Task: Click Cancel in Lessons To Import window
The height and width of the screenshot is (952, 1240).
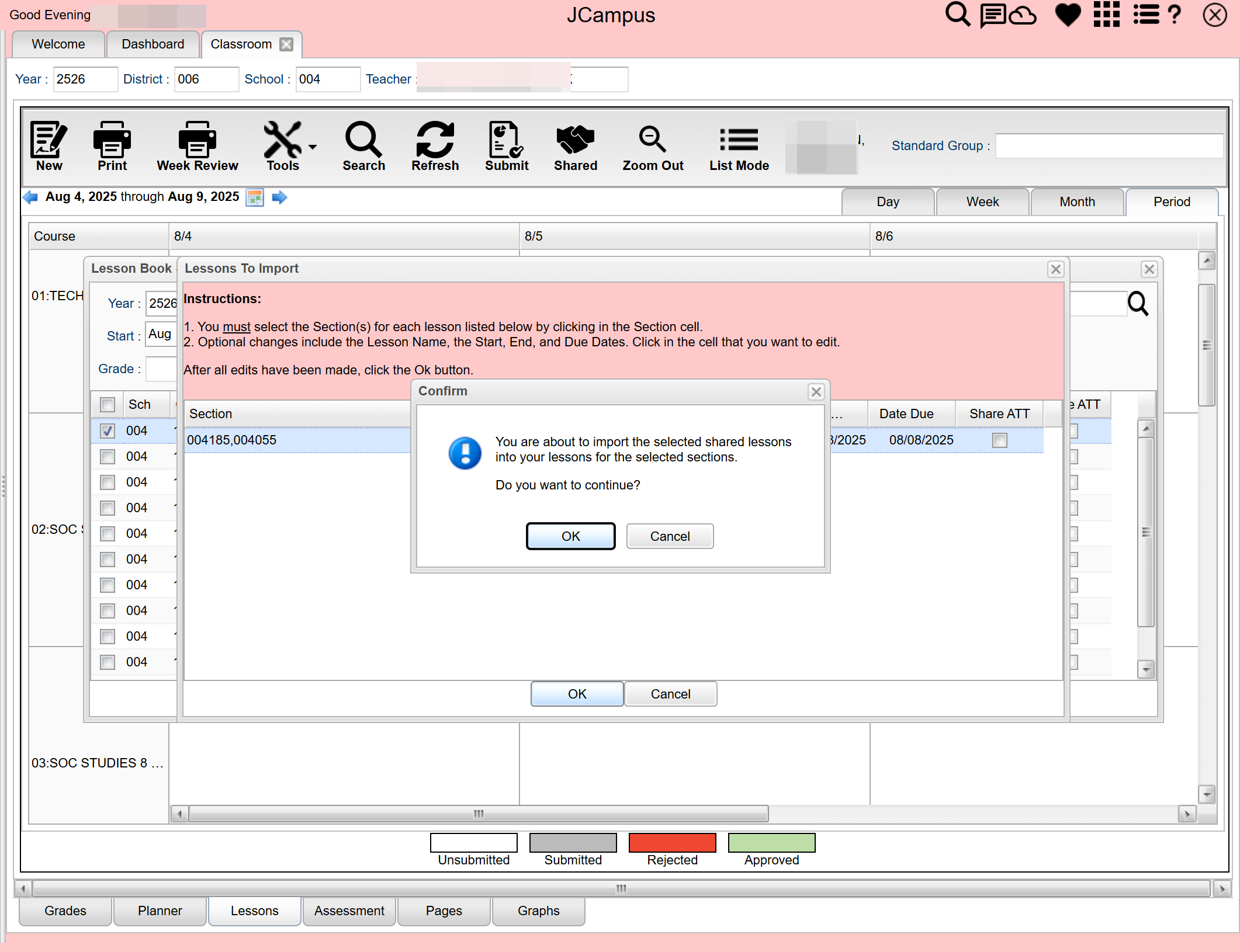Action: pos(670,694)
